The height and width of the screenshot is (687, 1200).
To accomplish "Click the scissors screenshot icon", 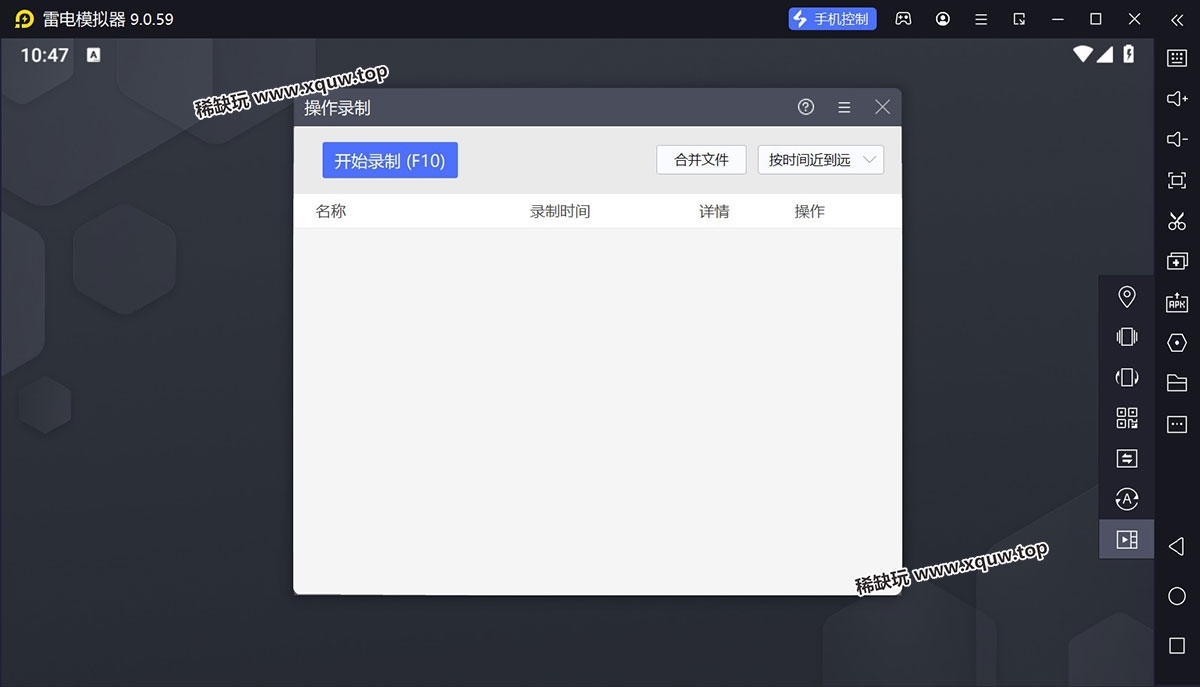I will coord(1177,221).
